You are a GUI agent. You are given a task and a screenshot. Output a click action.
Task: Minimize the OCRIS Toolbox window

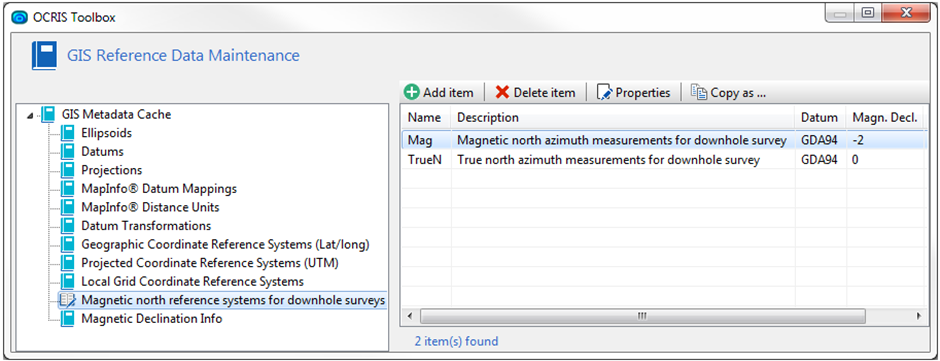click(840, 13)
